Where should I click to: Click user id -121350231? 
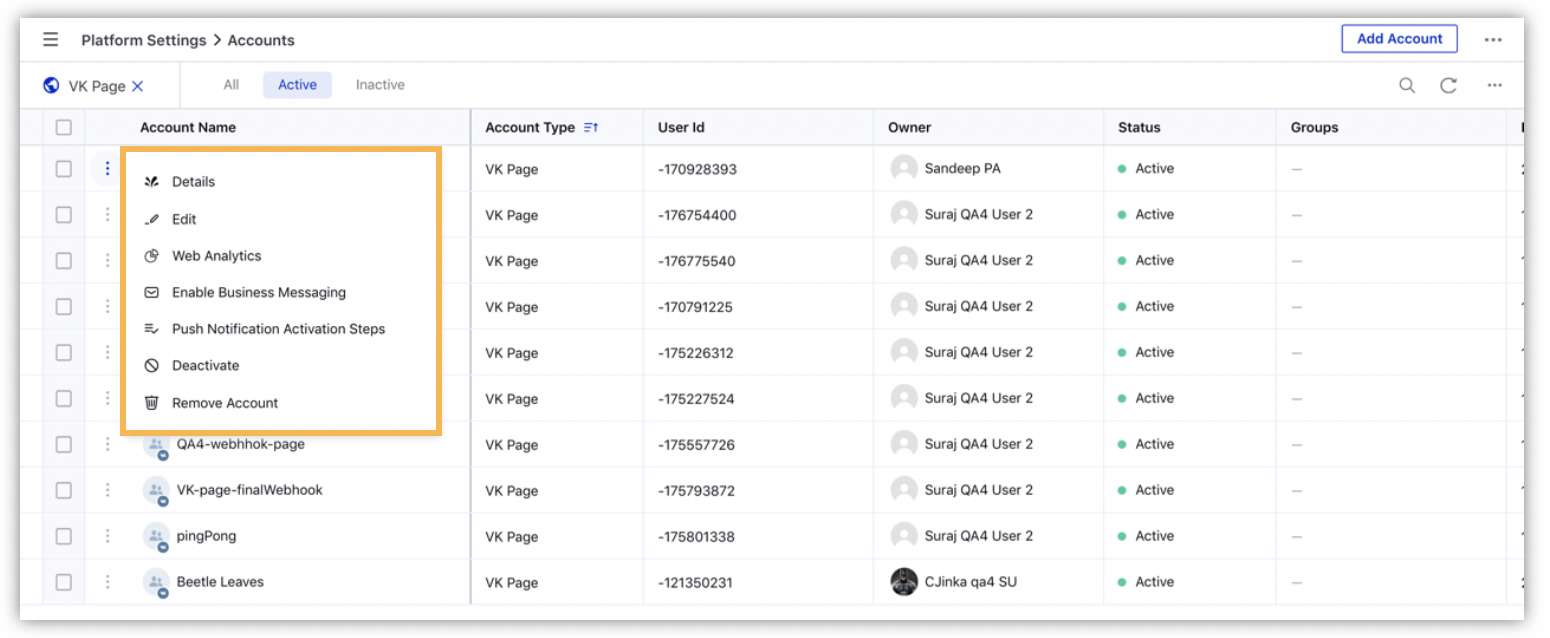696,583
